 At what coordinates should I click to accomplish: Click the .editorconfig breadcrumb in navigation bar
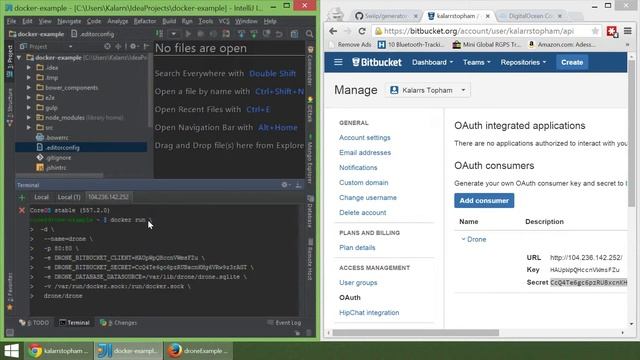(x=93, y=34)
